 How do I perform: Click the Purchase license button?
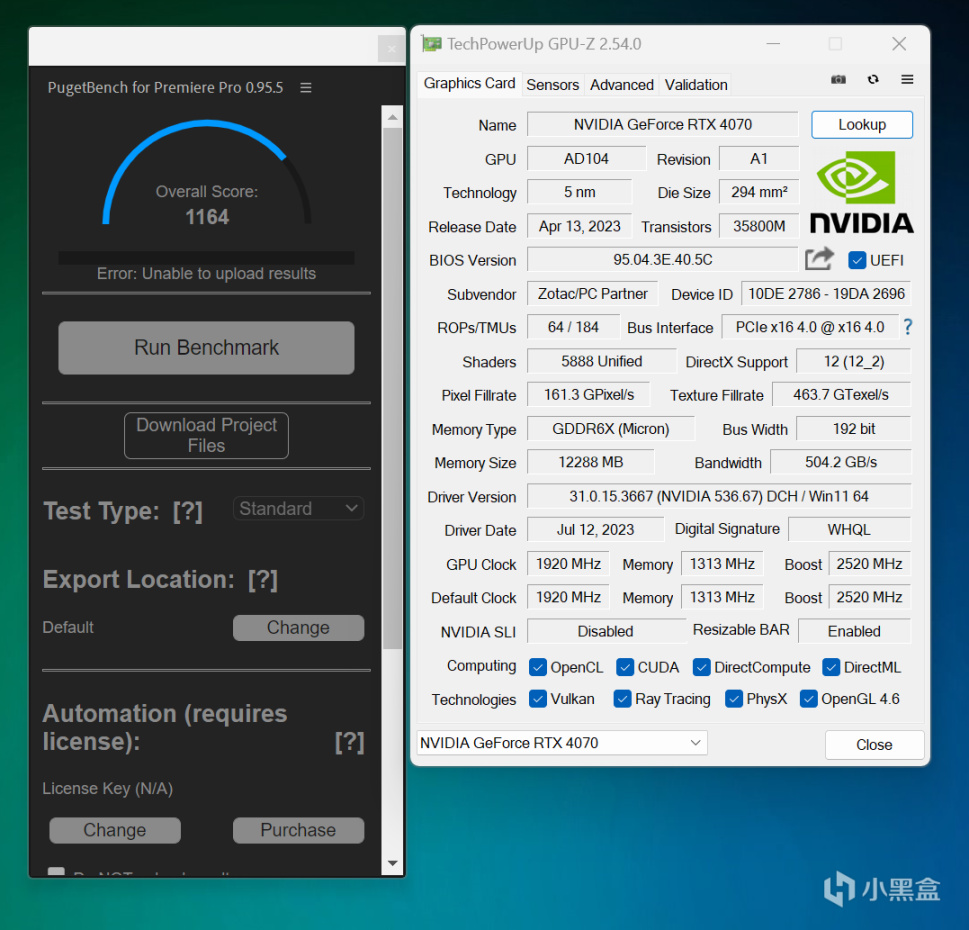coord(298,830)
